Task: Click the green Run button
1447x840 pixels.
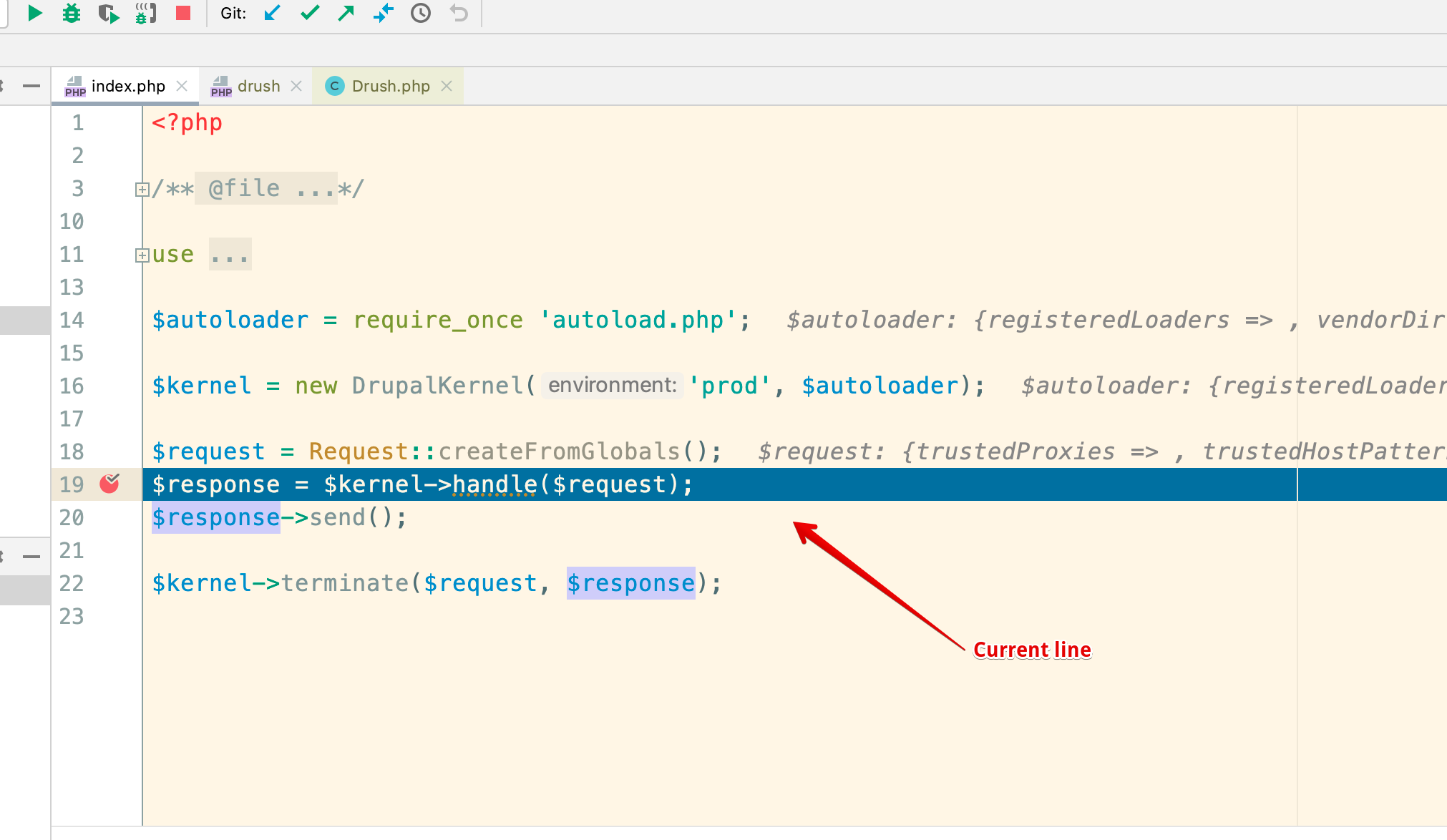Action: click(34, 13)
